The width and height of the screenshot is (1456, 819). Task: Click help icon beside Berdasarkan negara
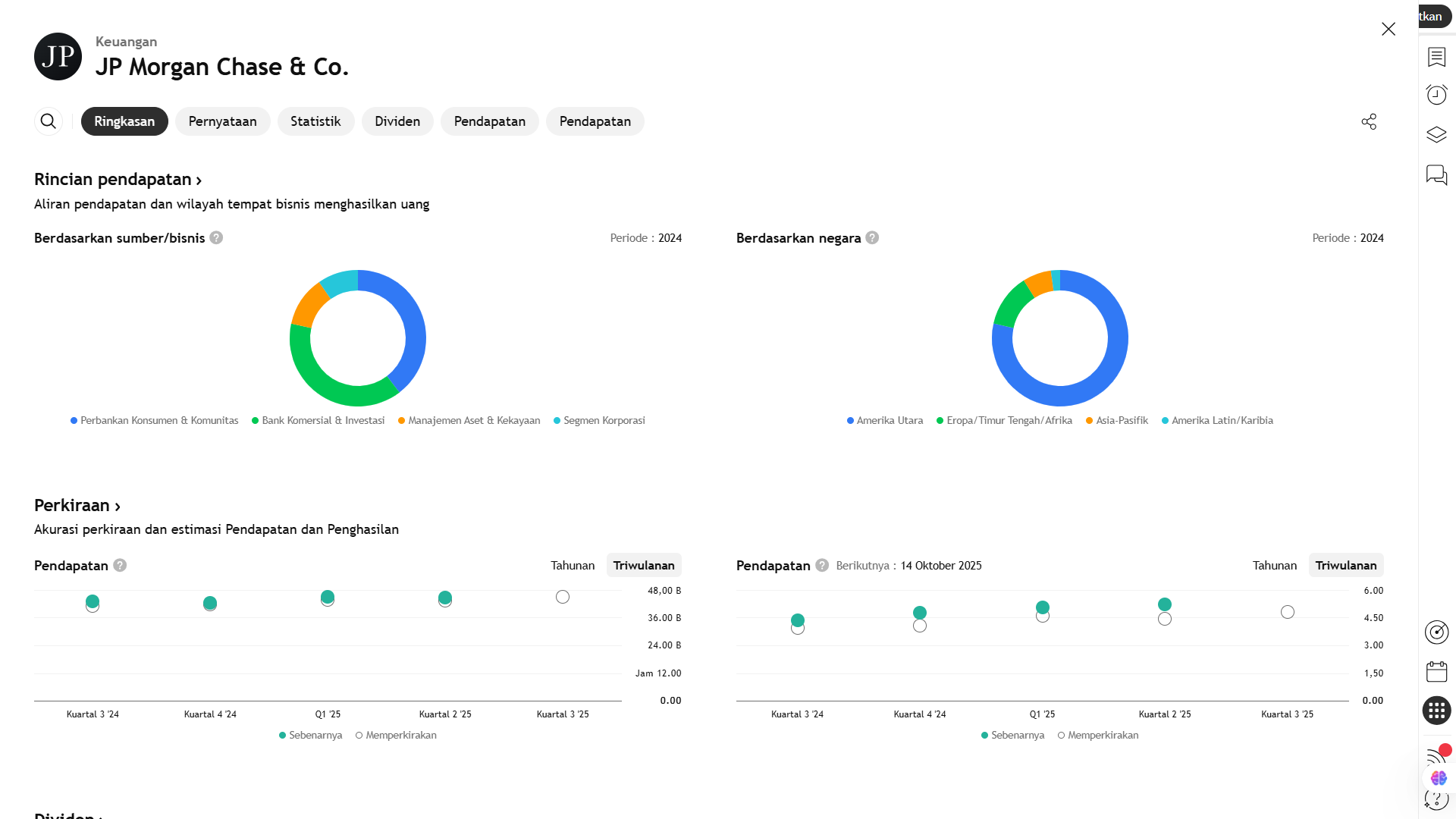[872, 238]
